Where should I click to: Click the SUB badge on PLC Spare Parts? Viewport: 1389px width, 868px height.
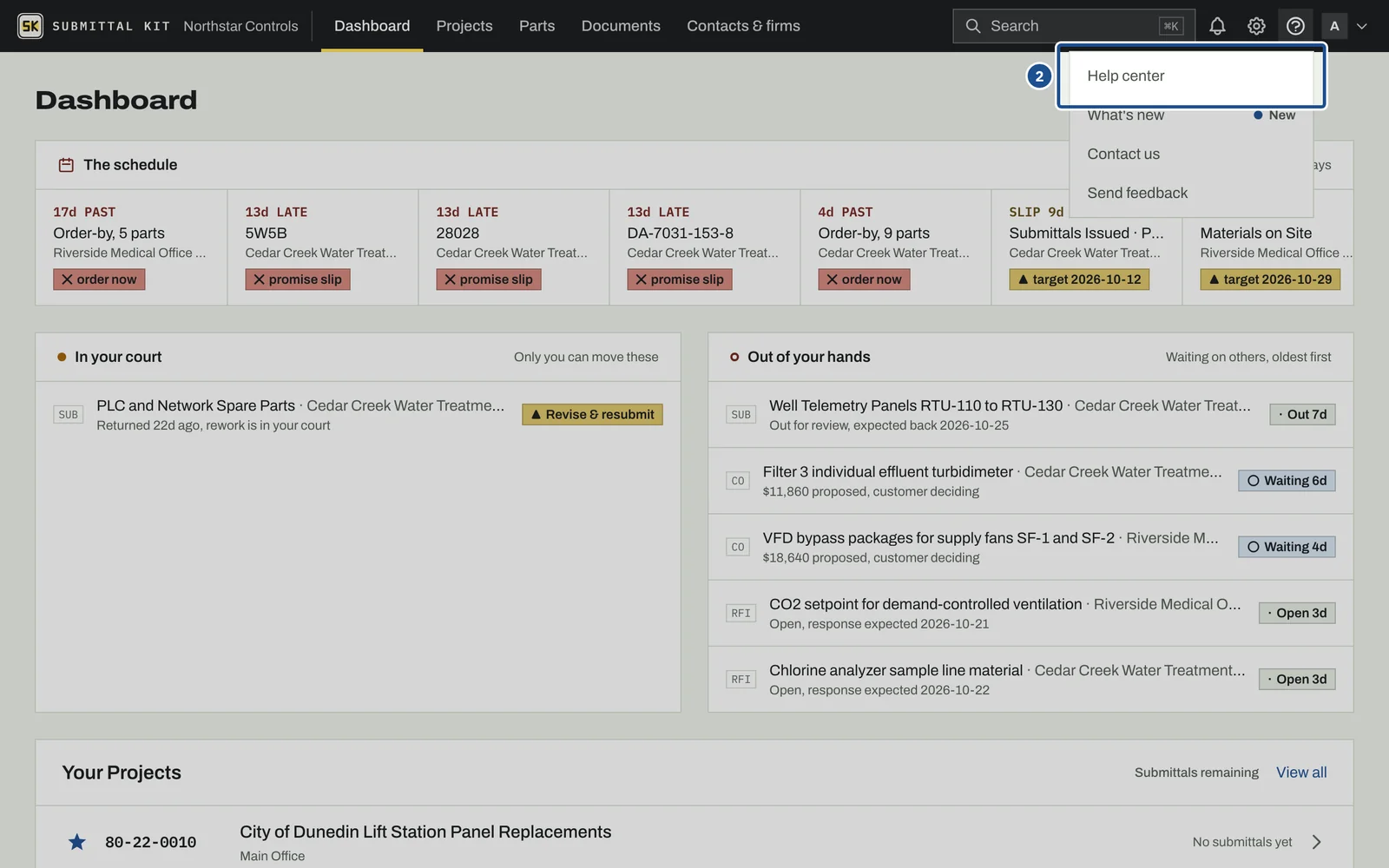[x=69, y=415]
